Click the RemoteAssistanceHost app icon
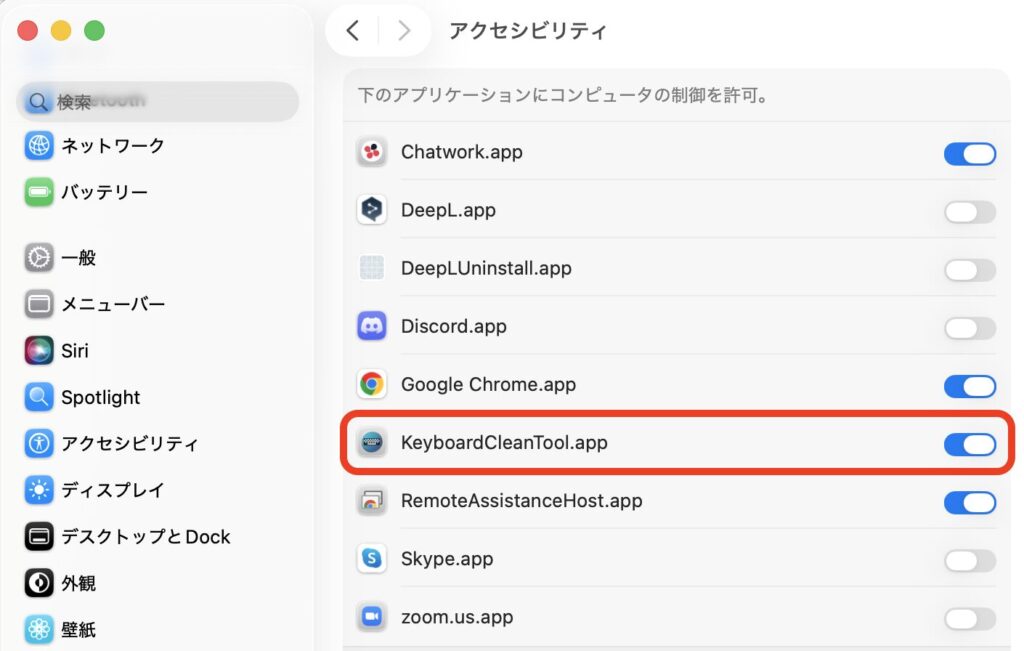Screen dimensions: 1024x651 [x=372, y=501]
